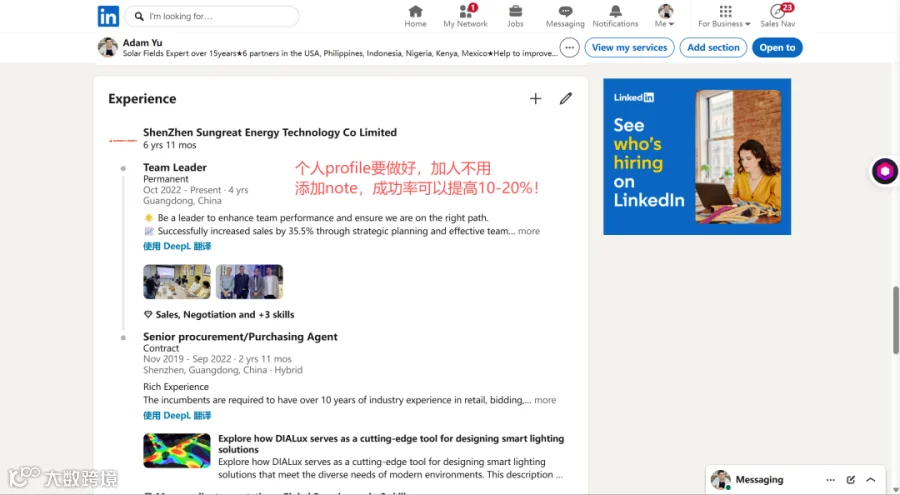
Task: Focus the I'm looking for search field
Action: (x=212, y=16)
